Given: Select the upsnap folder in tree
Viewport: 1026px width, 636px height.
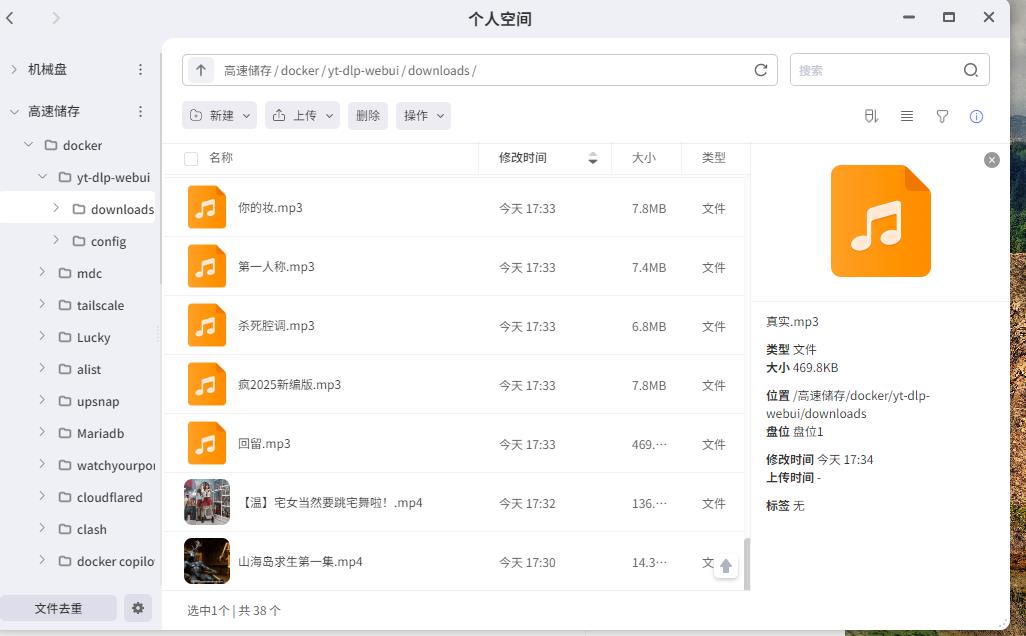Looking at the screenshot, I should tap(97, 401).
